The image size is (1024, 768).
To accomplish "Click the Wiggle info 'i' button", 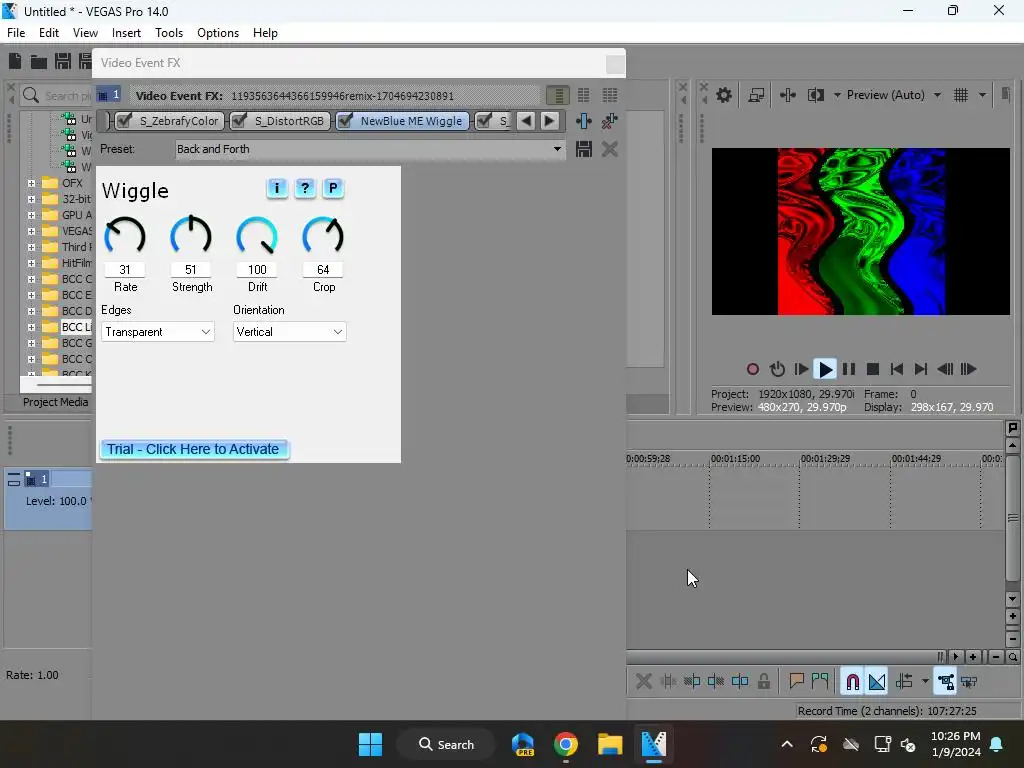I will pos(277,189).
